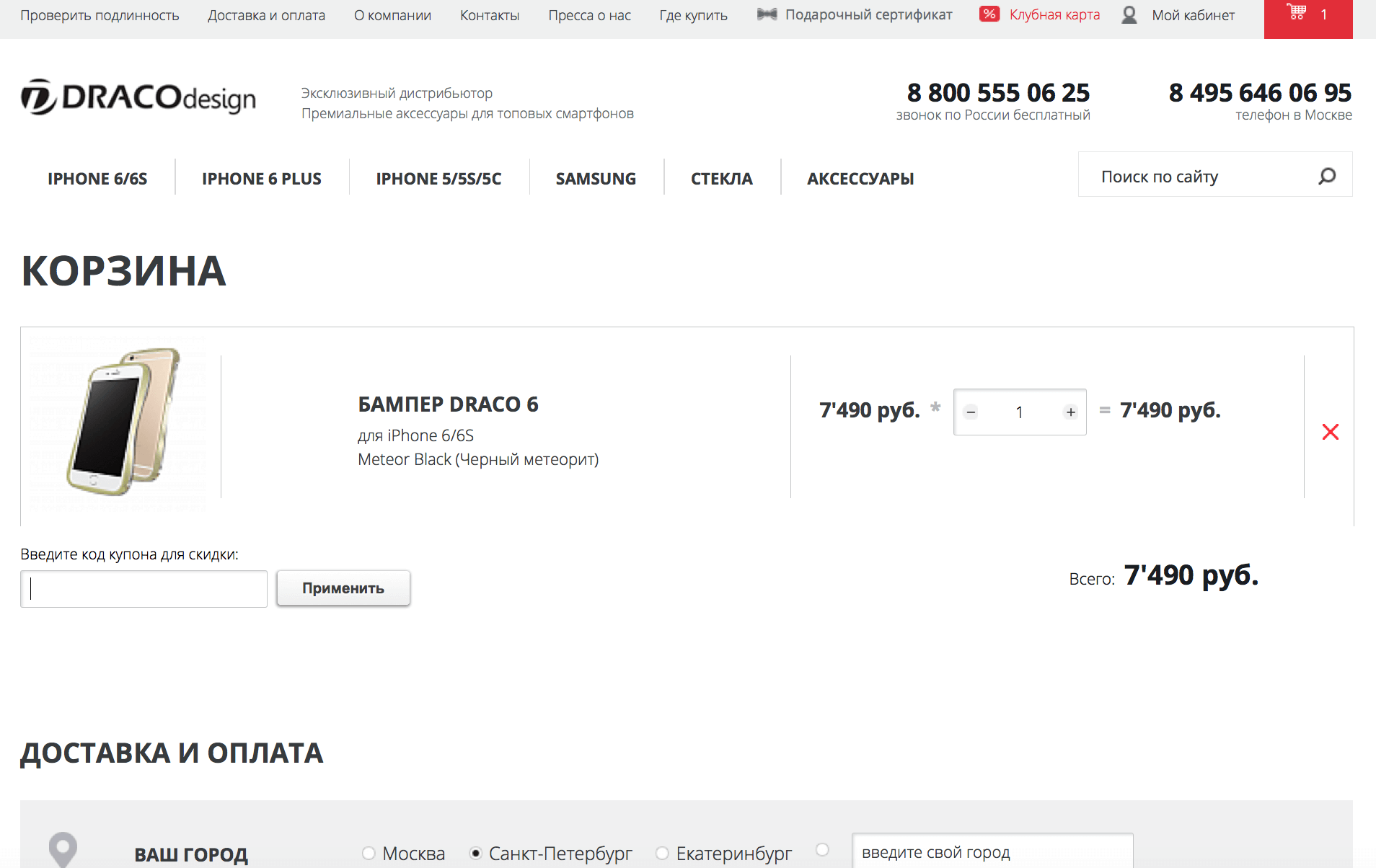
Task: Click the bumper product thumbnail image
Action: 120,423
